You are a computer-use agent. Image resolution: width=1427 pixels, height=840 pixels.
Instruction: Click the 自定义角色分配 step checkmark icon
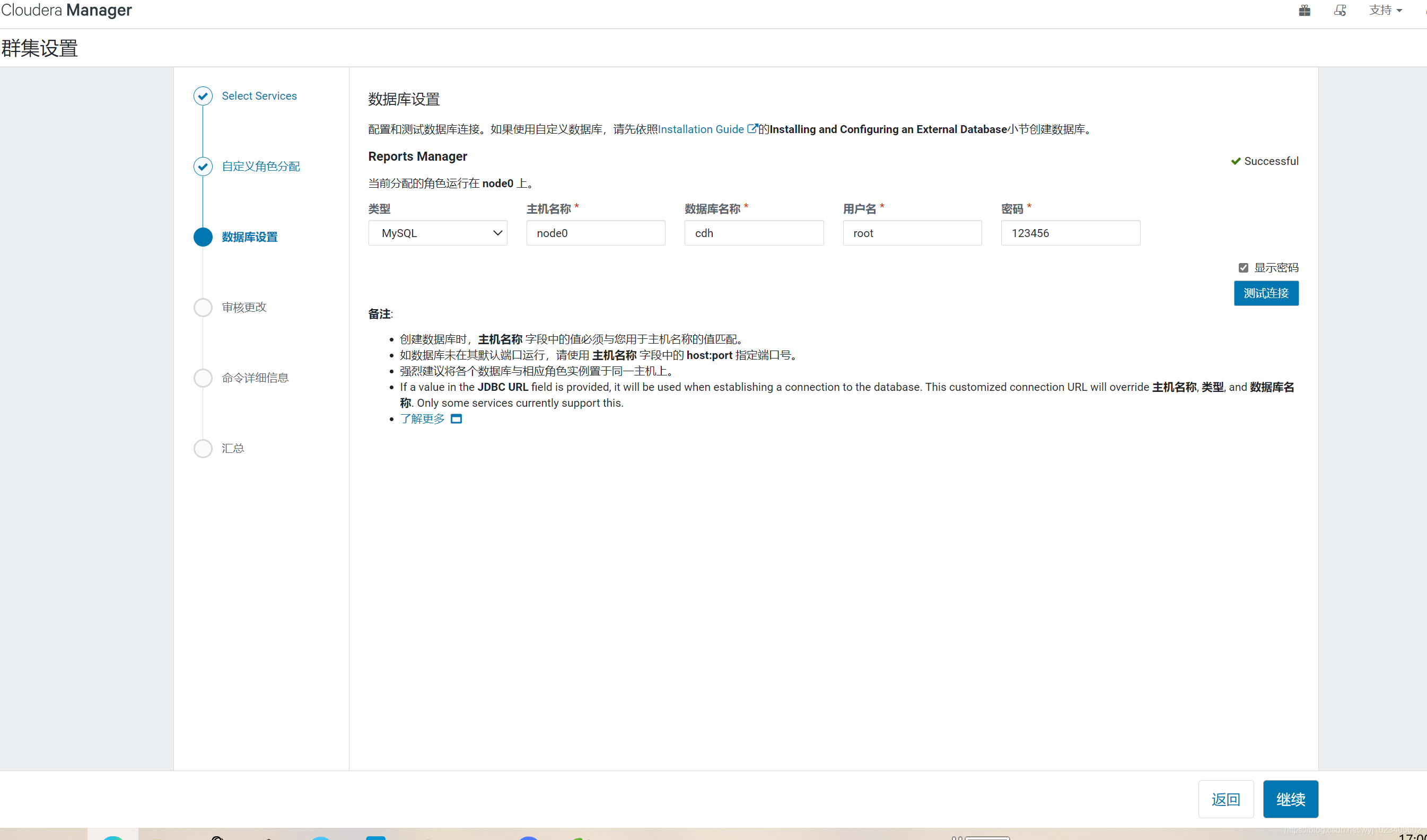tap(203, 166)
